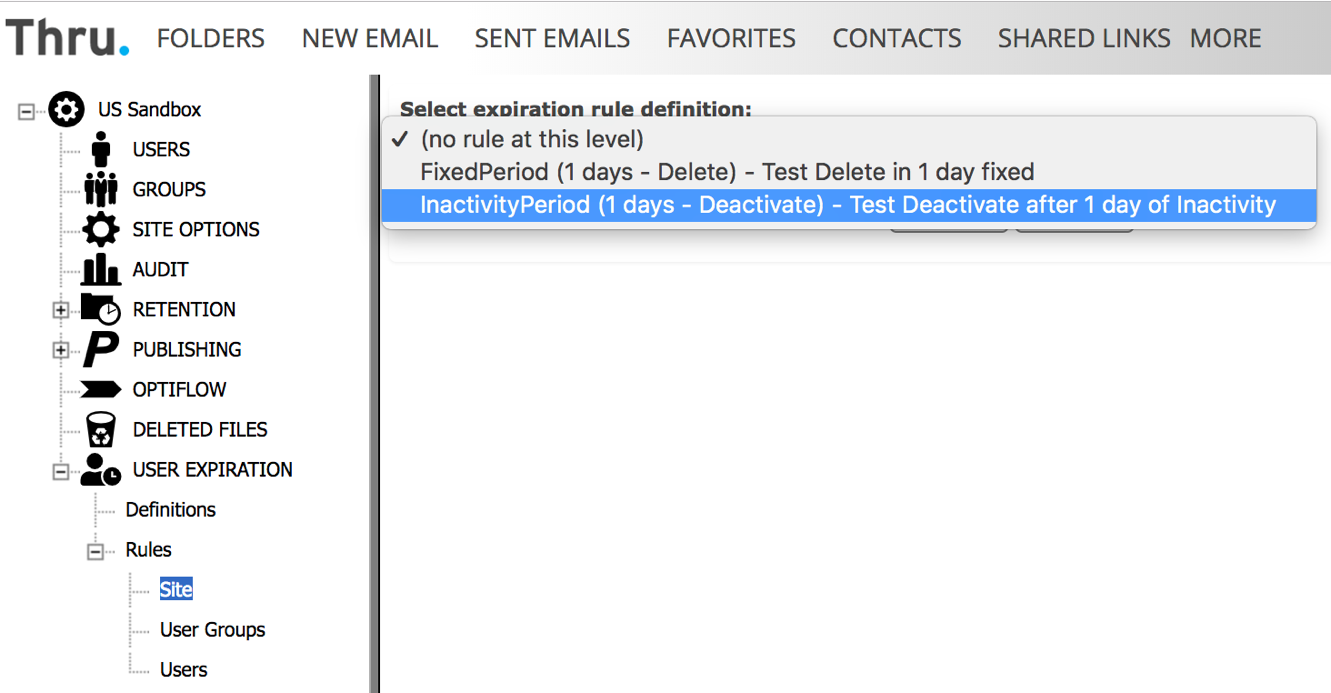Select "(no rule at this level)" option
The height and width of the screenshot is (693, 1331).
(x=532, y=139)
